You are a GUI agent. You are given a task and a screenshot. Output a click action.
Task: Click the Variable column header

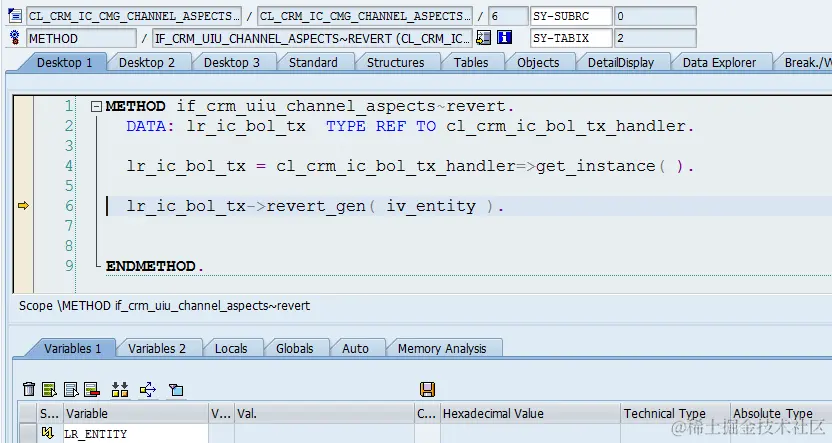tap(135, 413)
